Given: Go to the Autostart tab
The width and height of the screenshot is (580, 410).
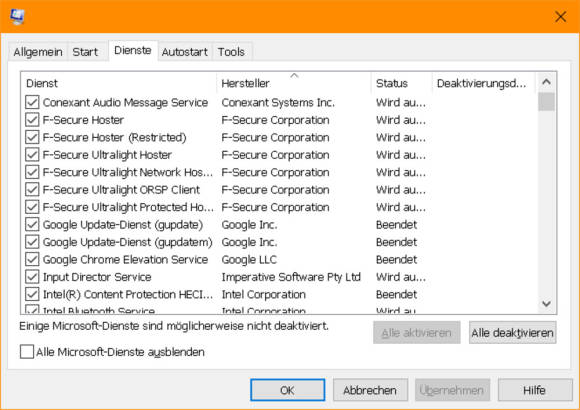Looking at the screenshot, I should [x=185, y=52].
